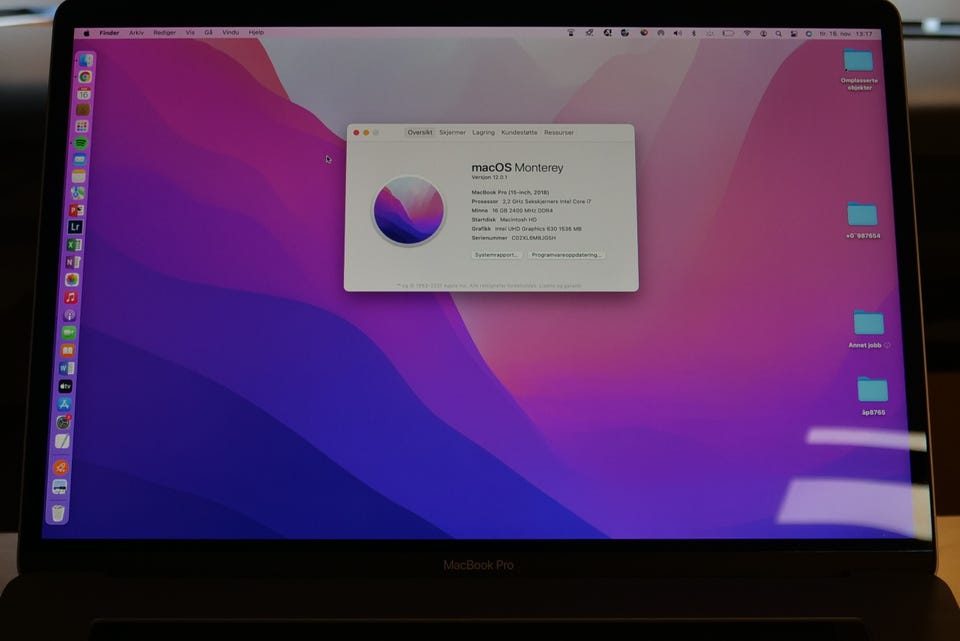This screenshot has width=960, height=641.
Task: Open the Gå menu
Action: (209, 33)
